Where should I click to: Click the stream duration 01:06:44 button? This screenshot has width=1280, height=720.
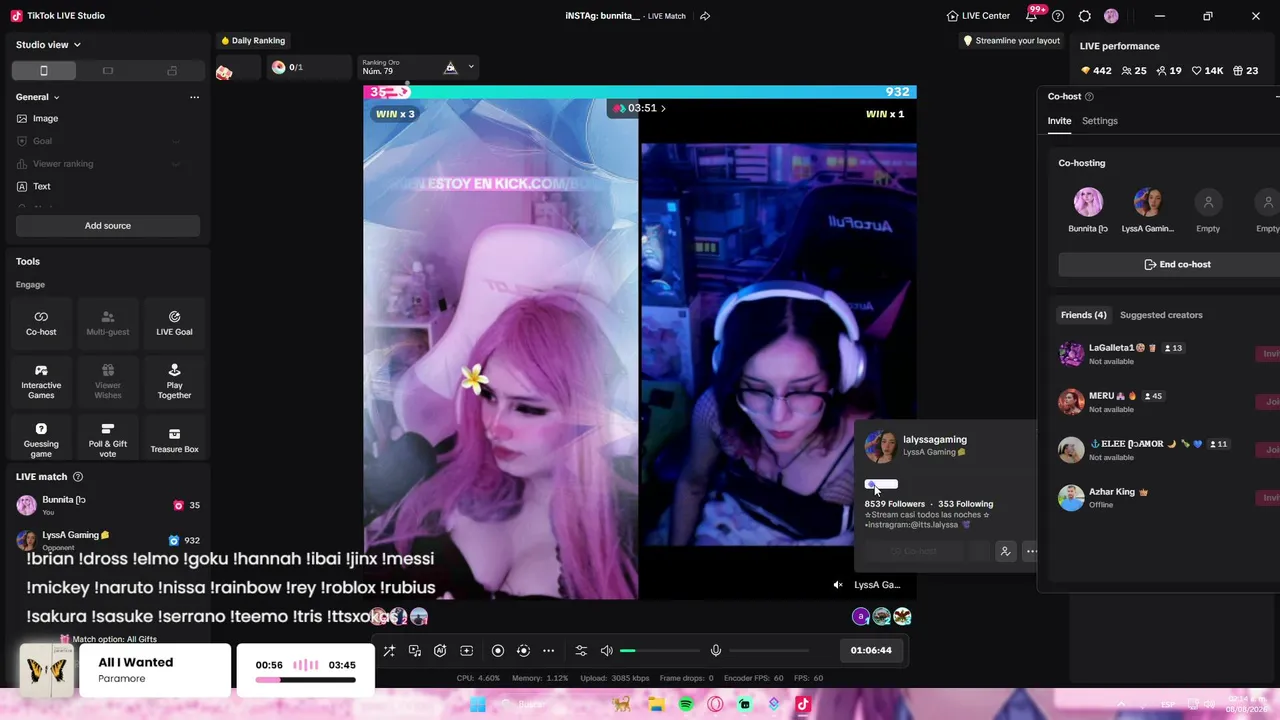pyautogui.click(x=871, y=650)
